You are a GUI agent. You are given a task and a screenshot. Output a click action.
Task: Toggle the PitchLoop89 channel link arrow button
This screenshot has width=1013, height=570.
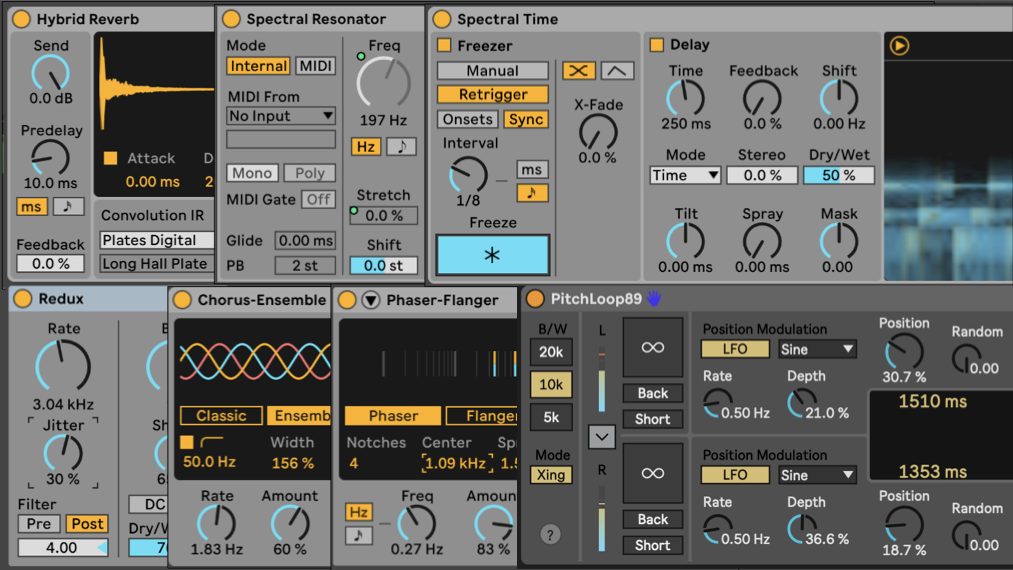tap(602, 437)
